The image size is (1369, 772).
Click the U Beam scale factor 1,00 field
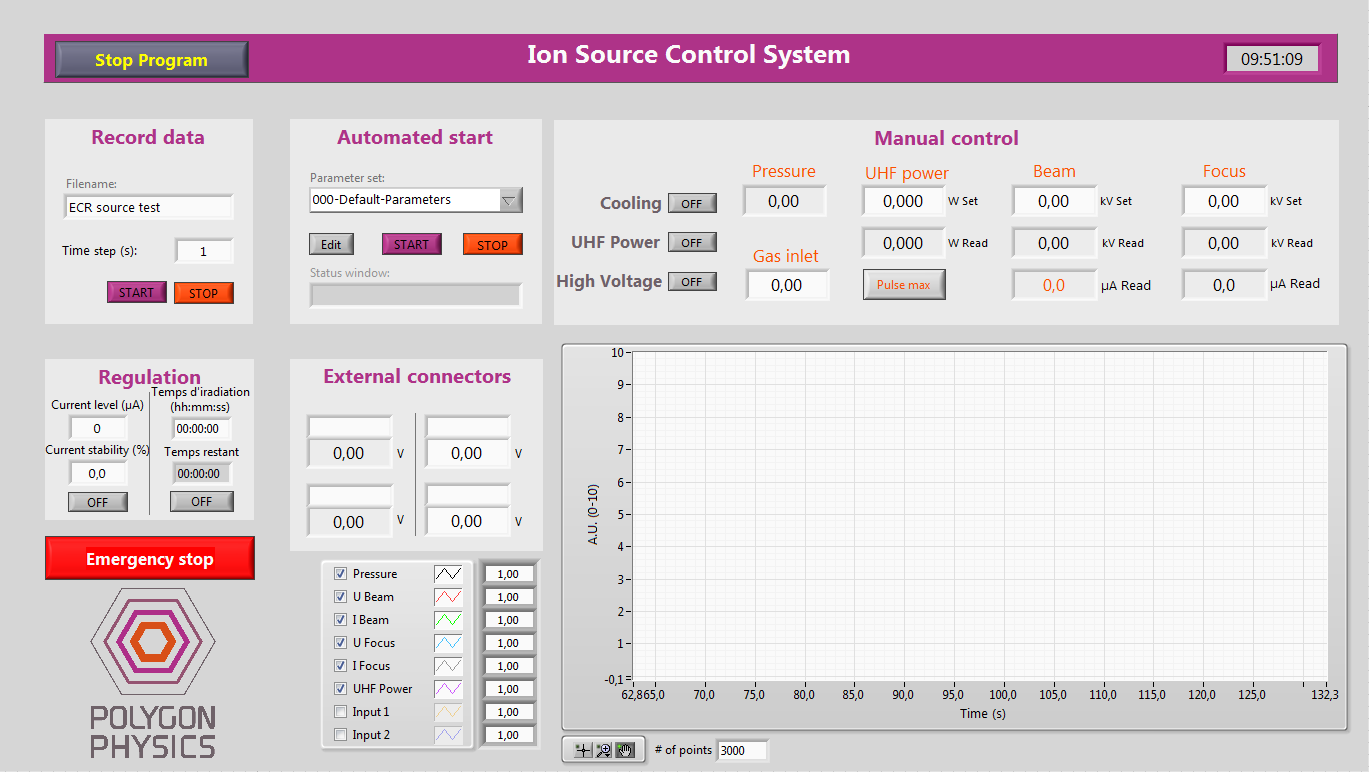(x=508, y=597)
